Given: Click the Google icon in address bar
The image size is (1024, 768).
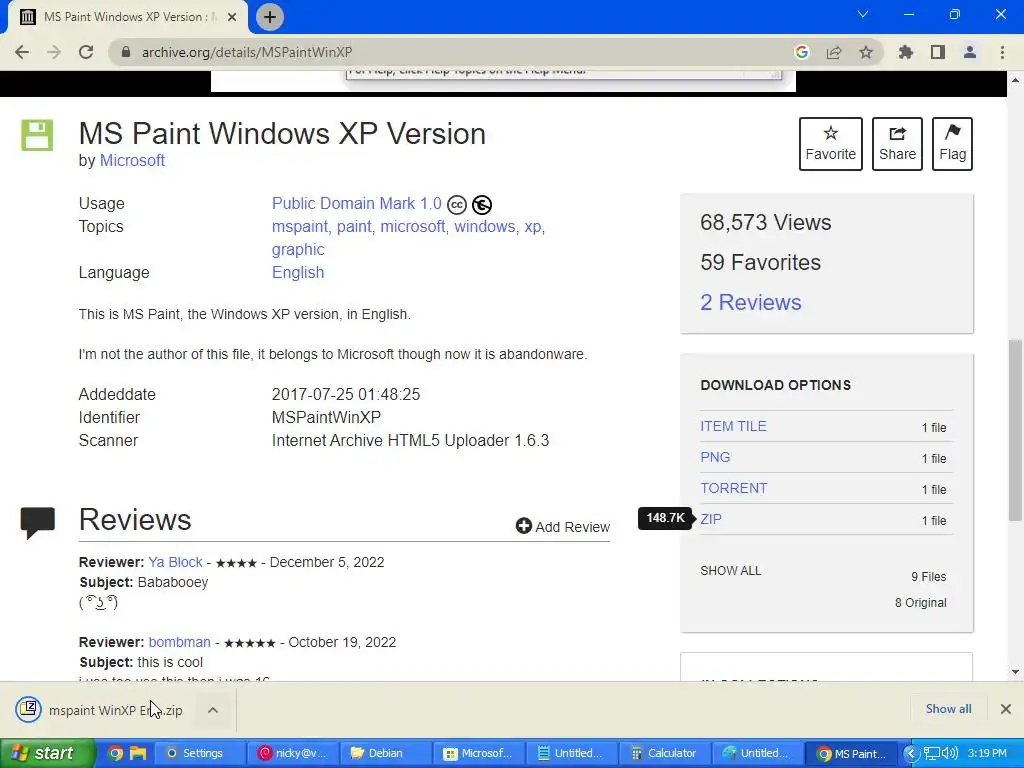Looking at the screenshot, I should [801, 52].
